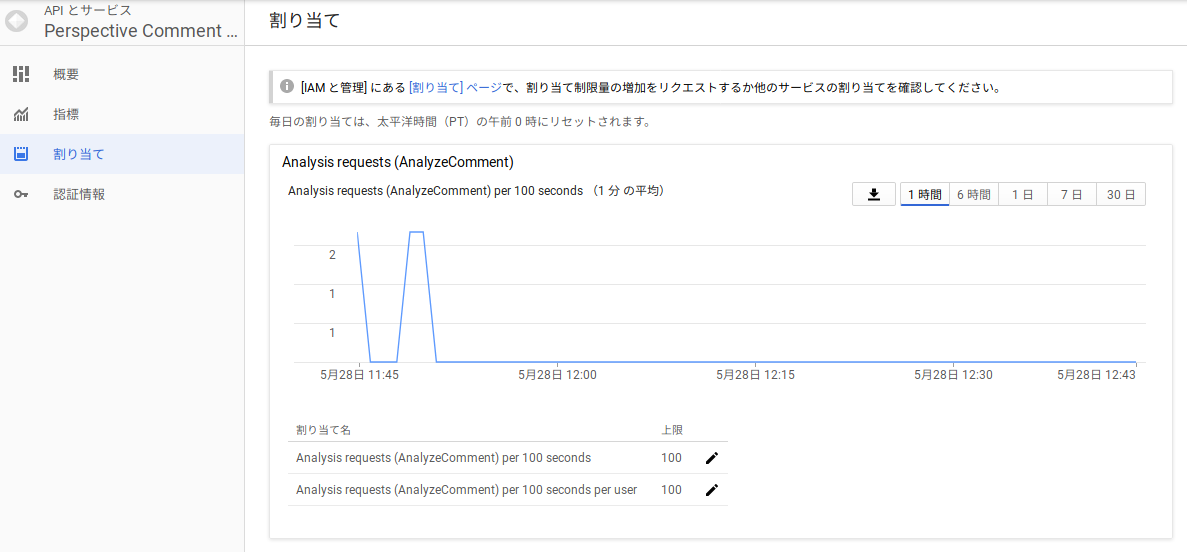The image size is (1187, 552).
Task: Select the 1 時間 time range tab
Action: pyautogui.click(x=924, y=195)
